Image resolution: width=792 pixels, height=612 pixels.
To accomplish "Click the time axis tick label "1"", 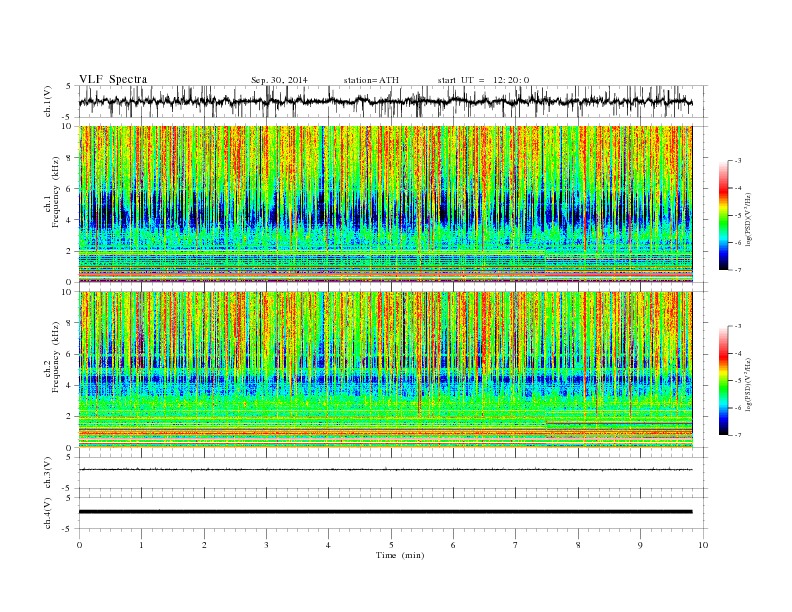I will (141, 545).
